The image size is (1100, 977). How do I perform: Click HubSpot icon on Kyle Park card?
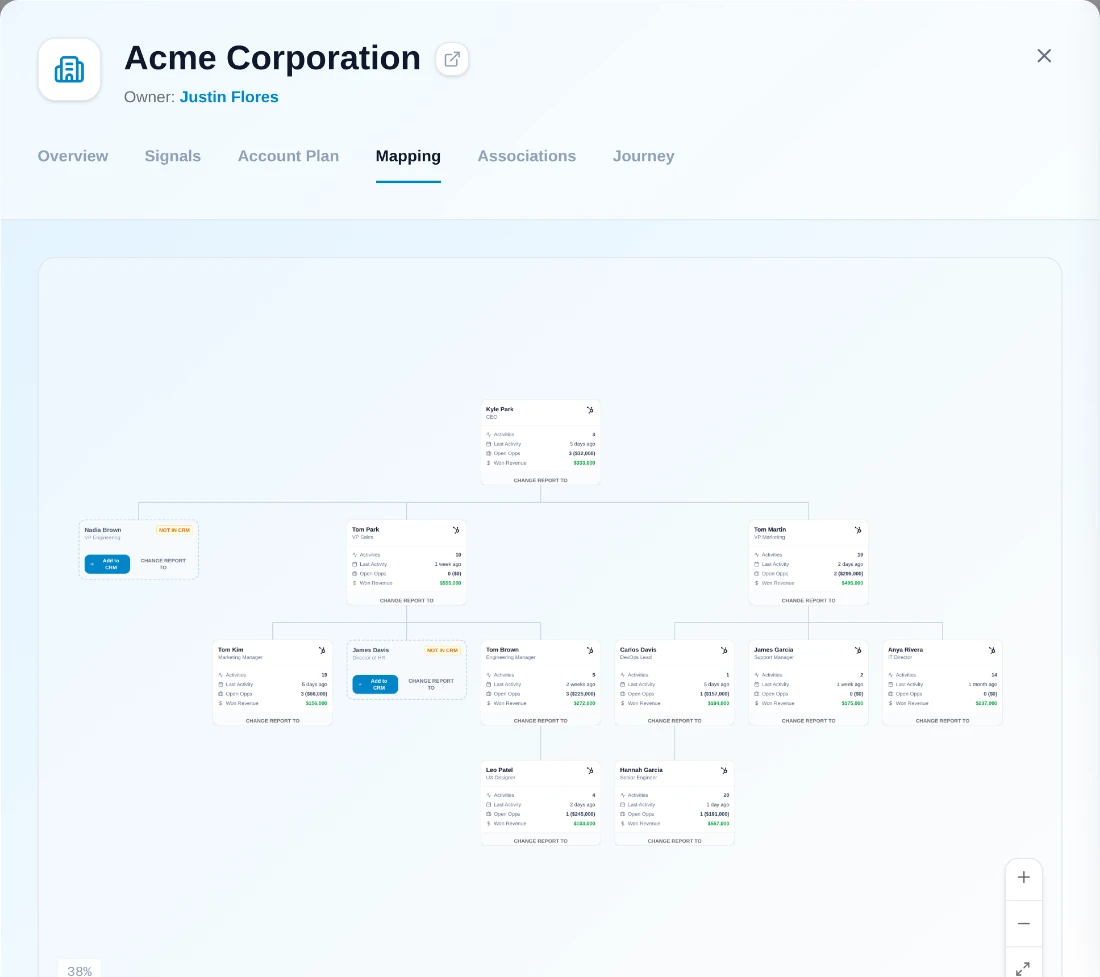click(590, 410)
